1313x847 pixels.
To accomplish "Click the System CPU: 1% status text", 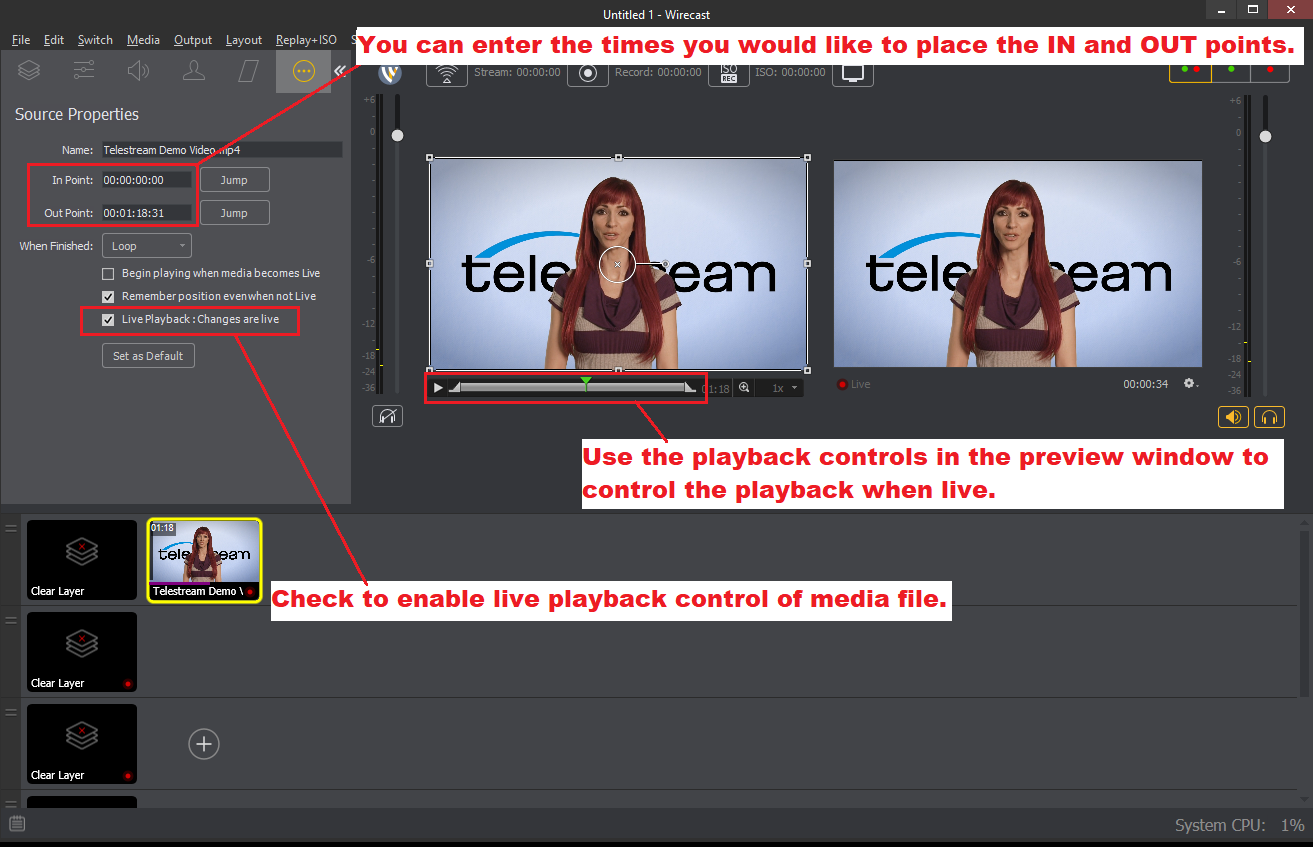I will click(1240, 825).
